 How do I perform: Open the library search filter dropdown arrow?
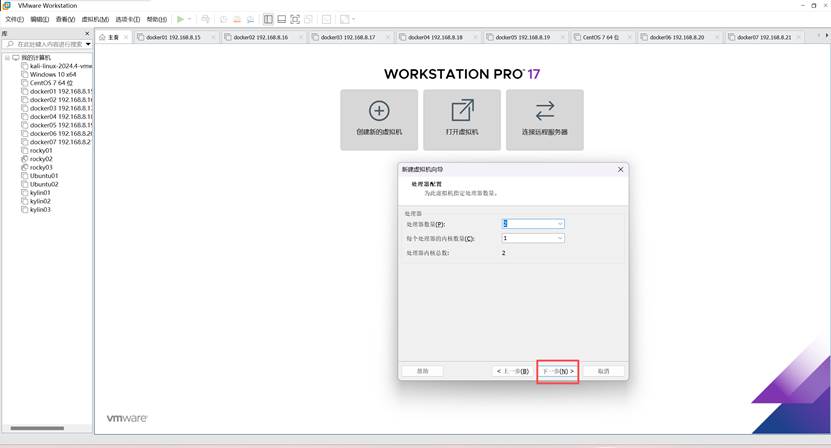[x=88, y=44]
